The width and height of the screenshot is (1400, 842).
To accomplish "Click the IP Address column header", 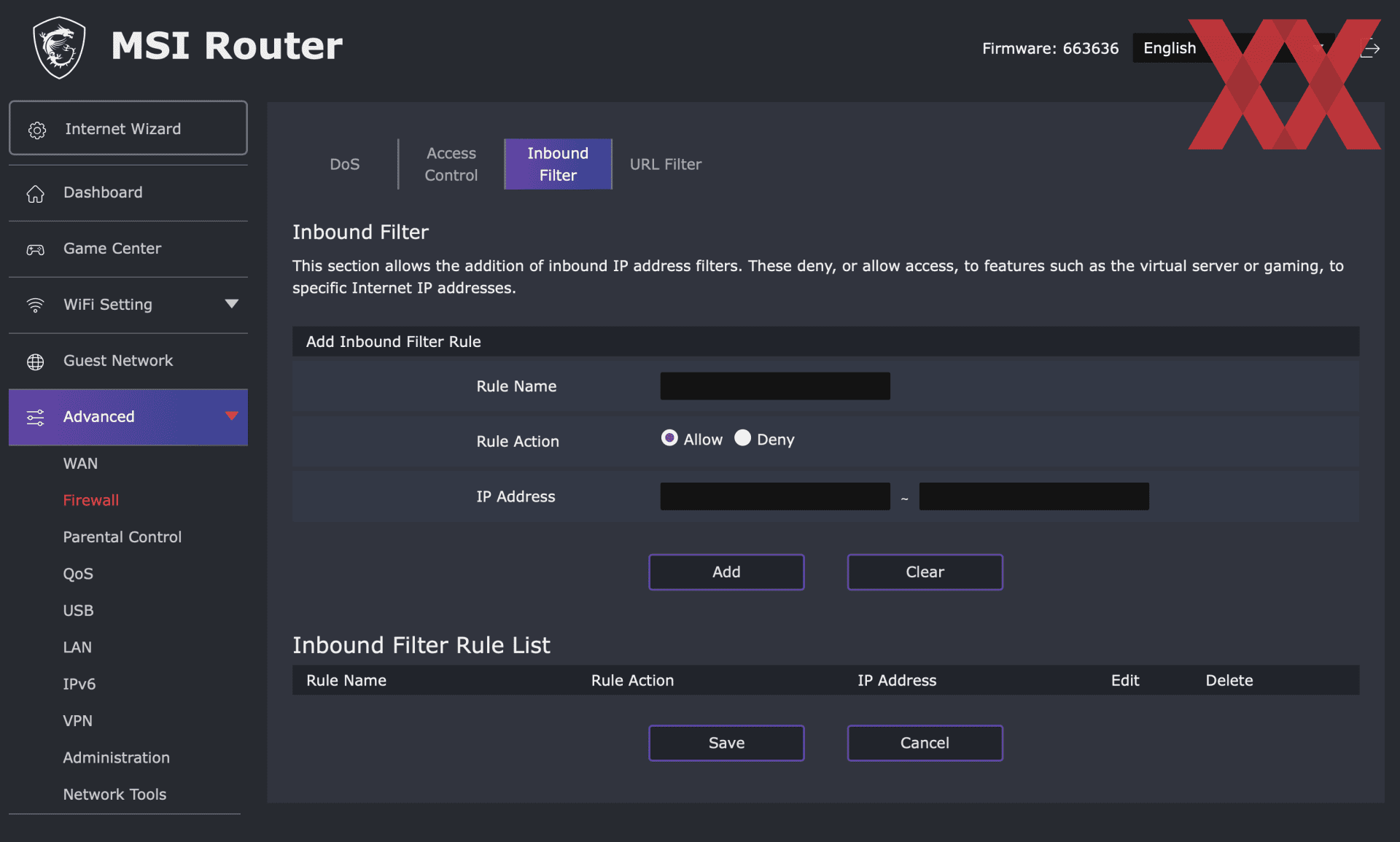I will [897, 680].
